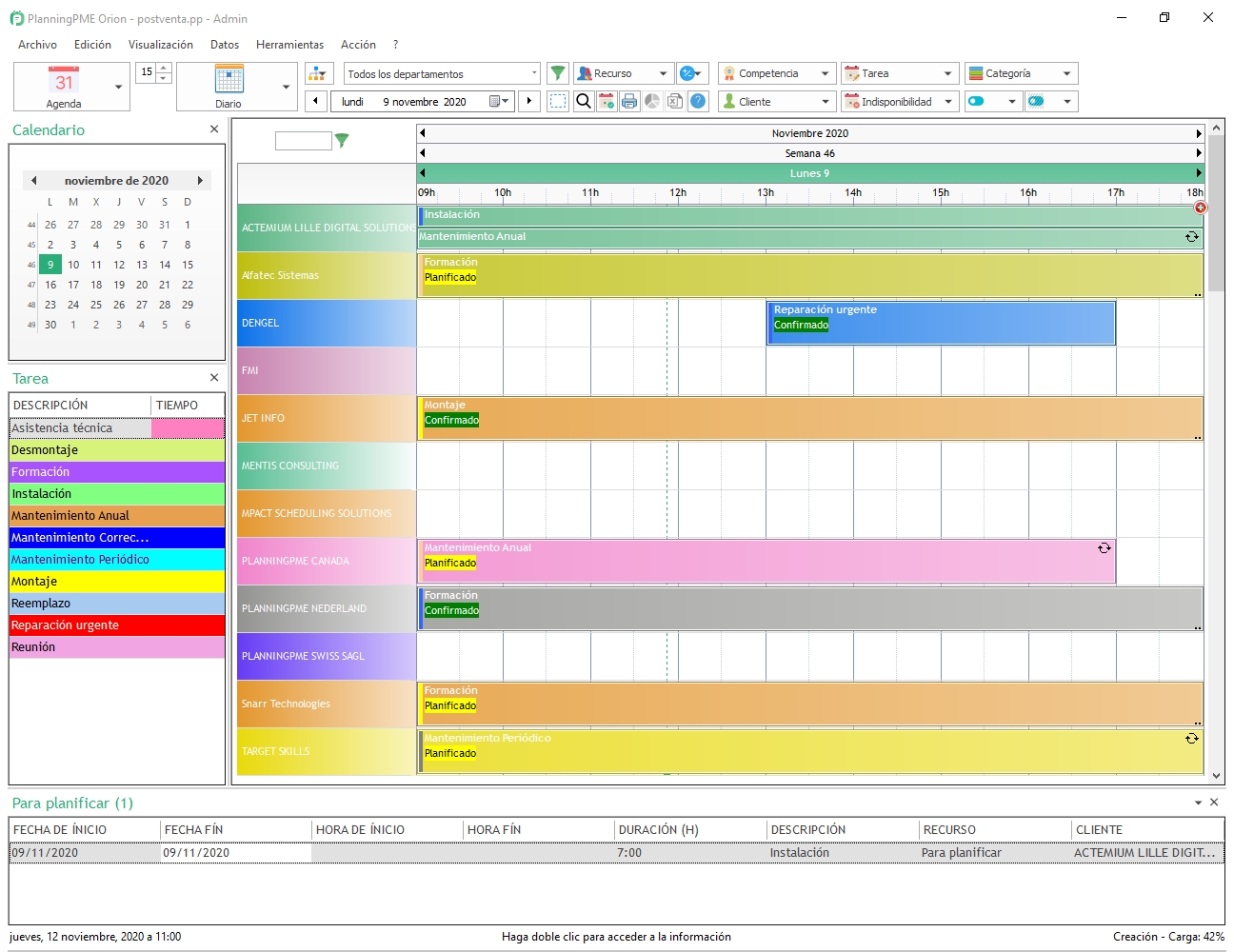Select the Mantenimiento Periódico cyan task row
This screenshot has width=1234, height=952.
[117, 560]
